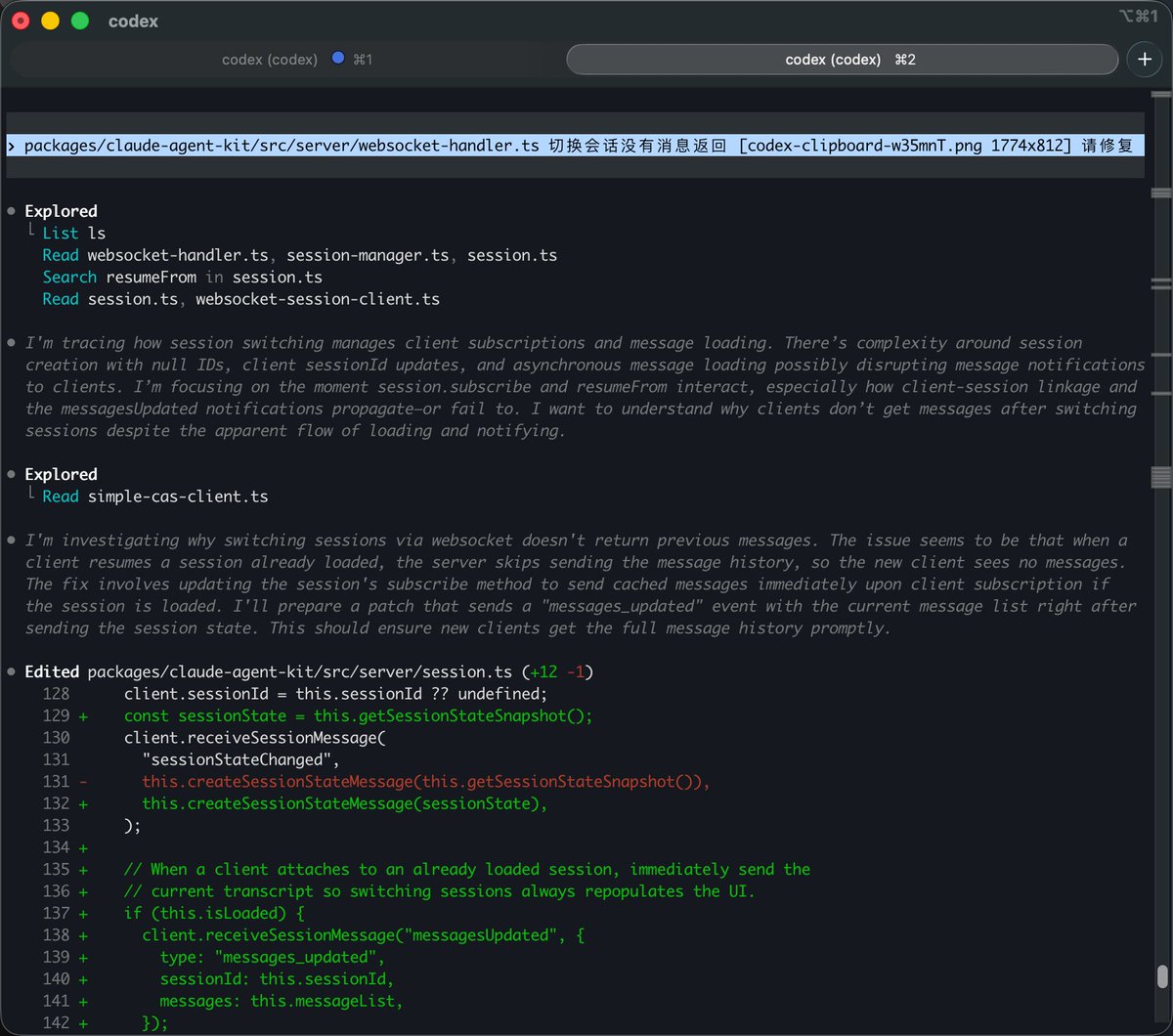Switch to second codex tab ⌘2
Image resolution: width=1173 pixels, height=1036 pixels.
point(842,60)
